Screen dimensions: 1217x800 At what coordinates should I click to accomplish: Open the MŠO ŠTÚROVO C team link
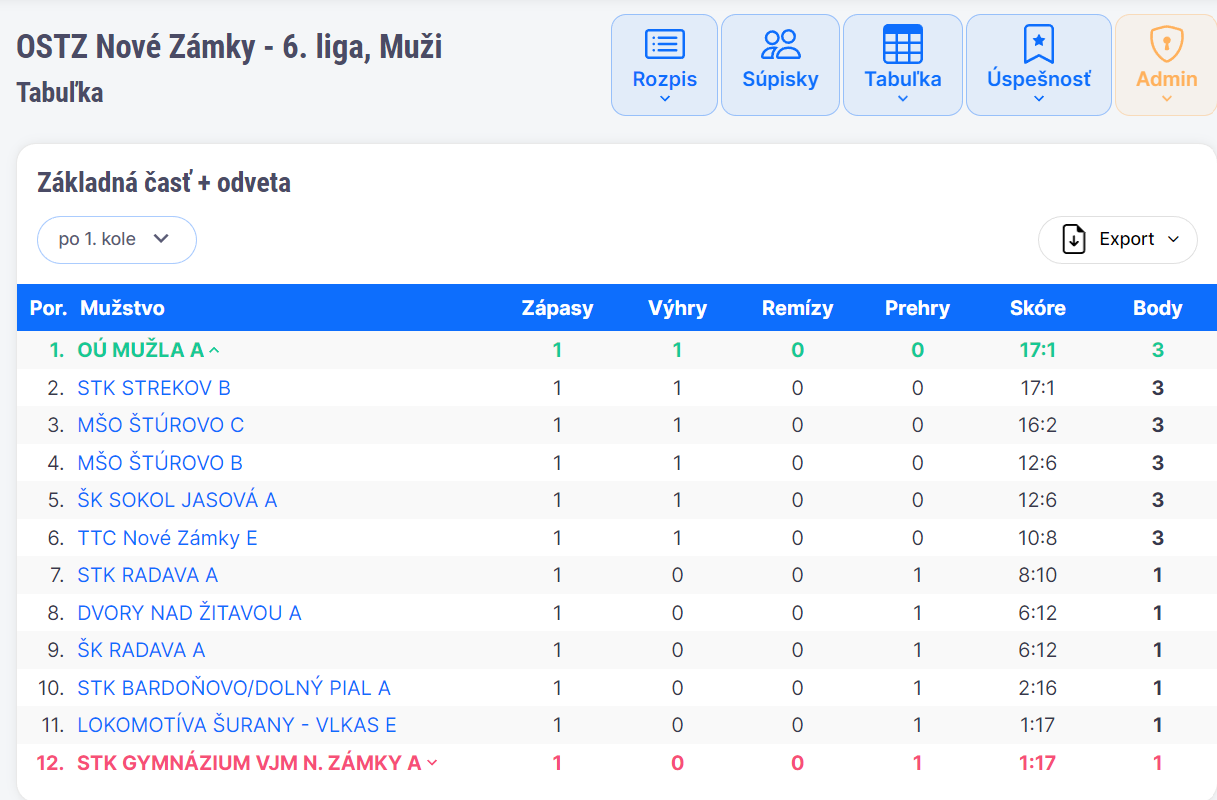tap(161, 425)
